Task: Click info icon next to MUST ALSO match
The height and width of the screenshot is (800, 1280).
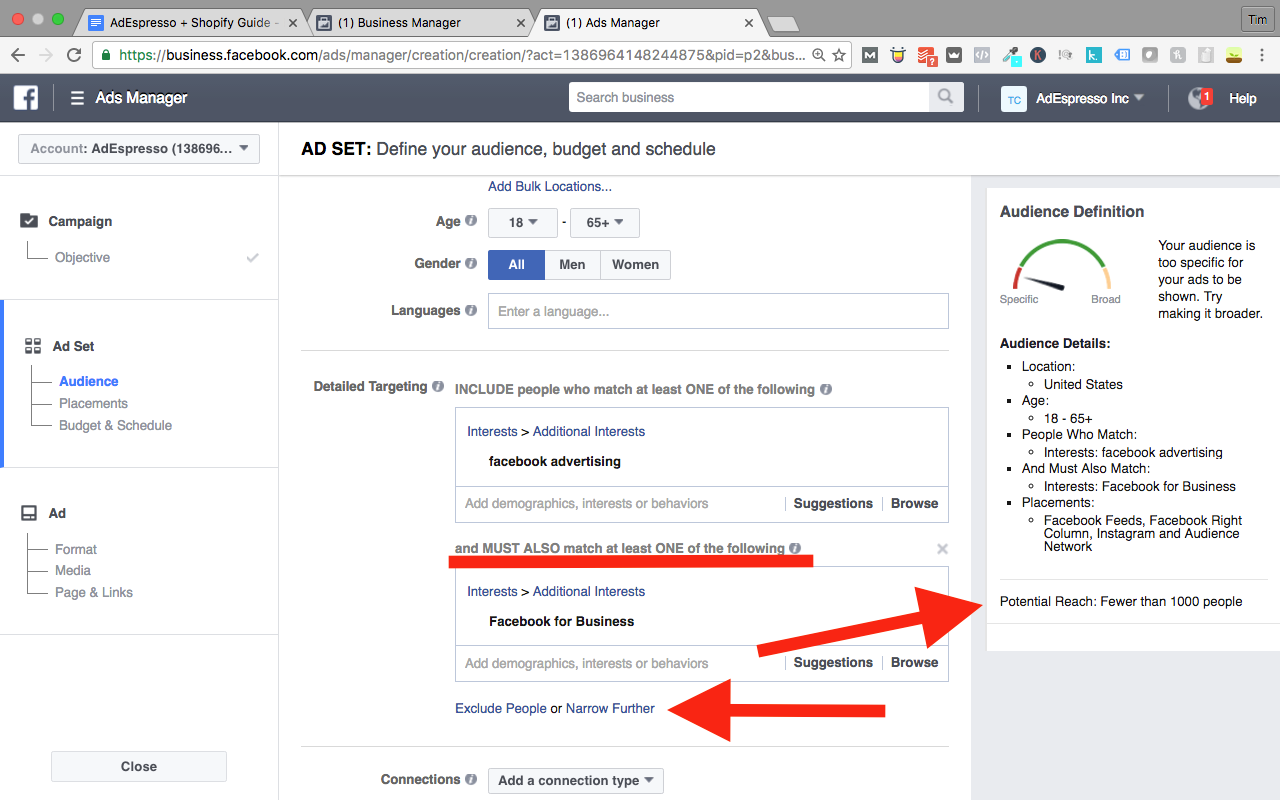Action: coord(795,548)
